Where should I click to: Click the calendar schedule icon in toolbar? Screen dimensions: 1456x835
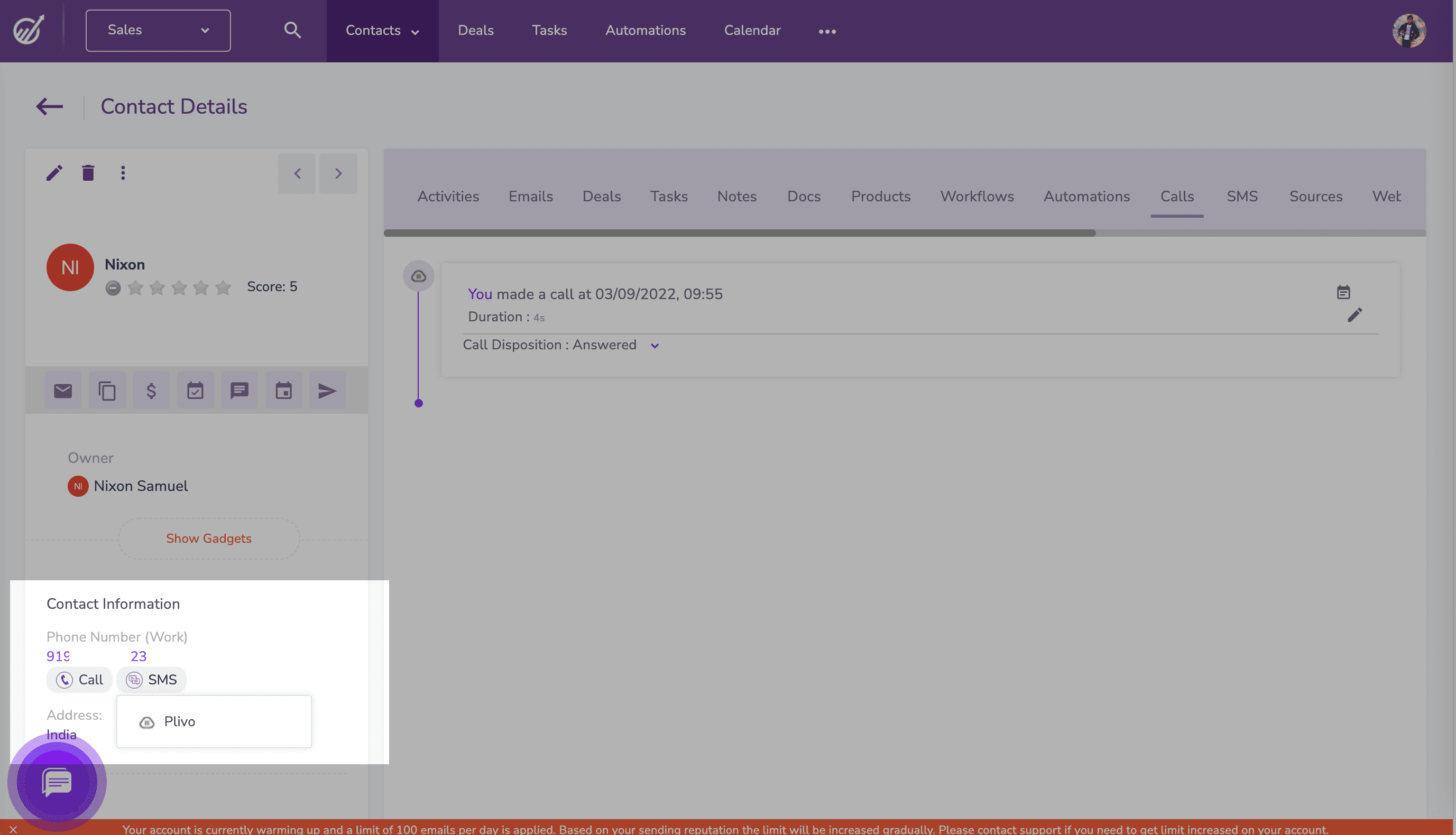[283, 390]
